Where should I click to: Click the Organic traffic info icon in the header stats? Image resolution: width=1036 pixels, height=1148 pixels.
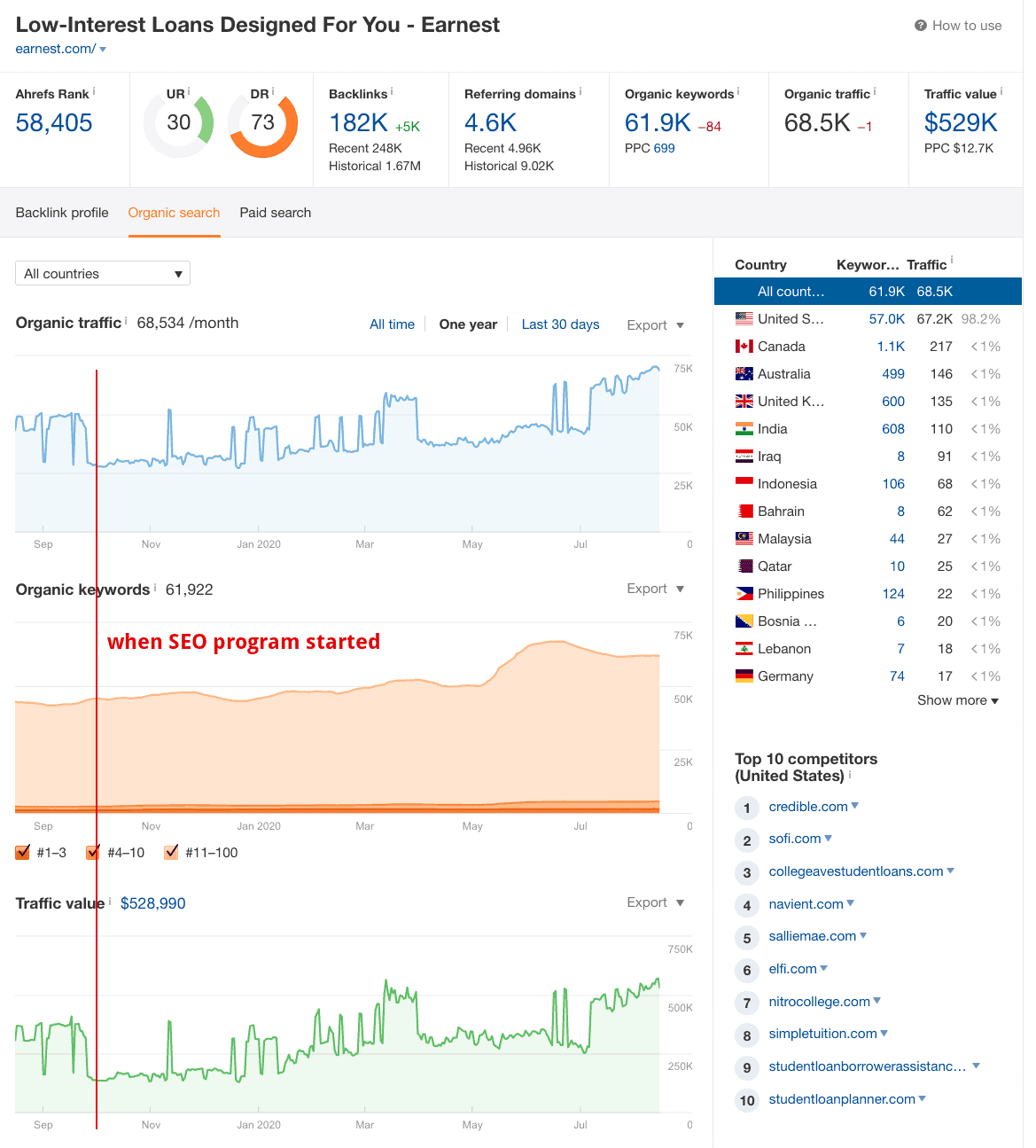click(875, 91)
